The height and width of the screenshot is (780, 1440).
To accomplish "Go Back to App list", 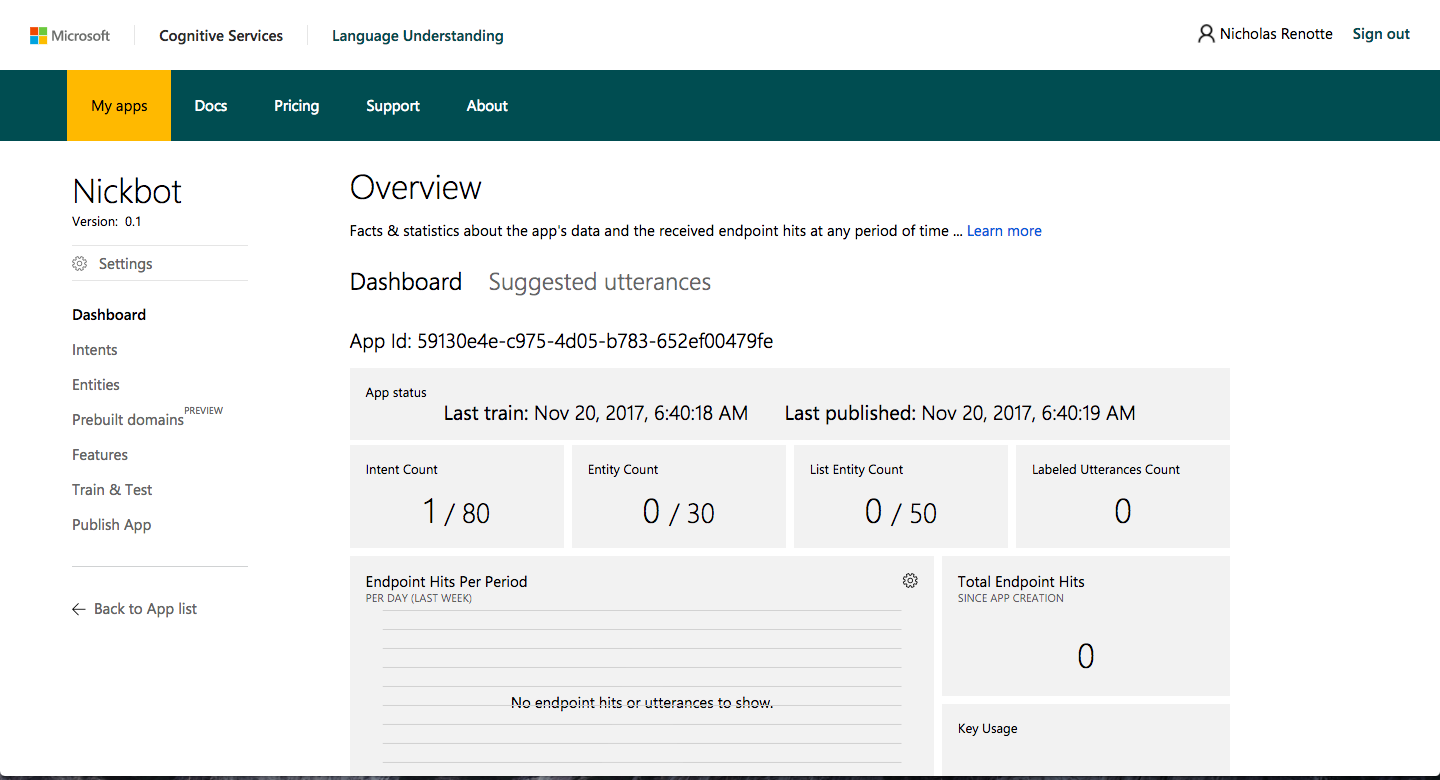I will pyautogui.click(x=145, y=609).
